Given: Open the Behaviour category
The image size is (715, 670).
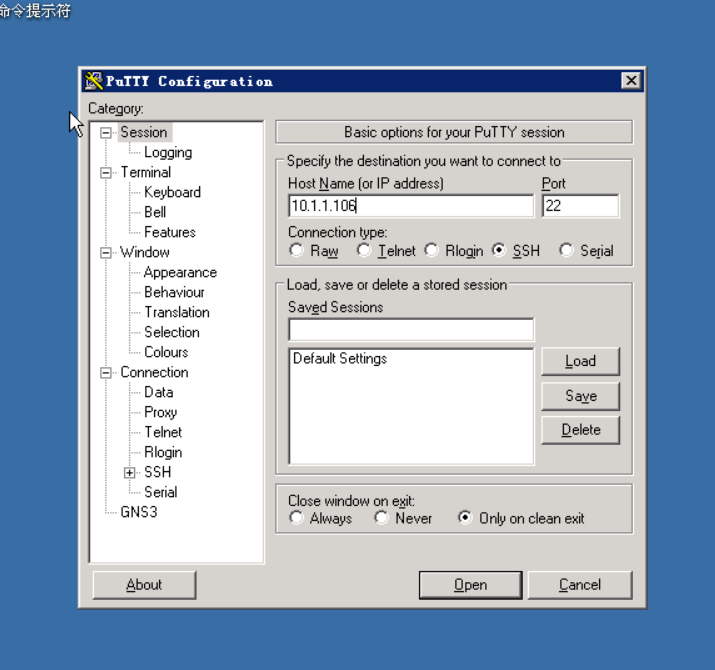Looking at the screenshot, I should coord(174,292).
